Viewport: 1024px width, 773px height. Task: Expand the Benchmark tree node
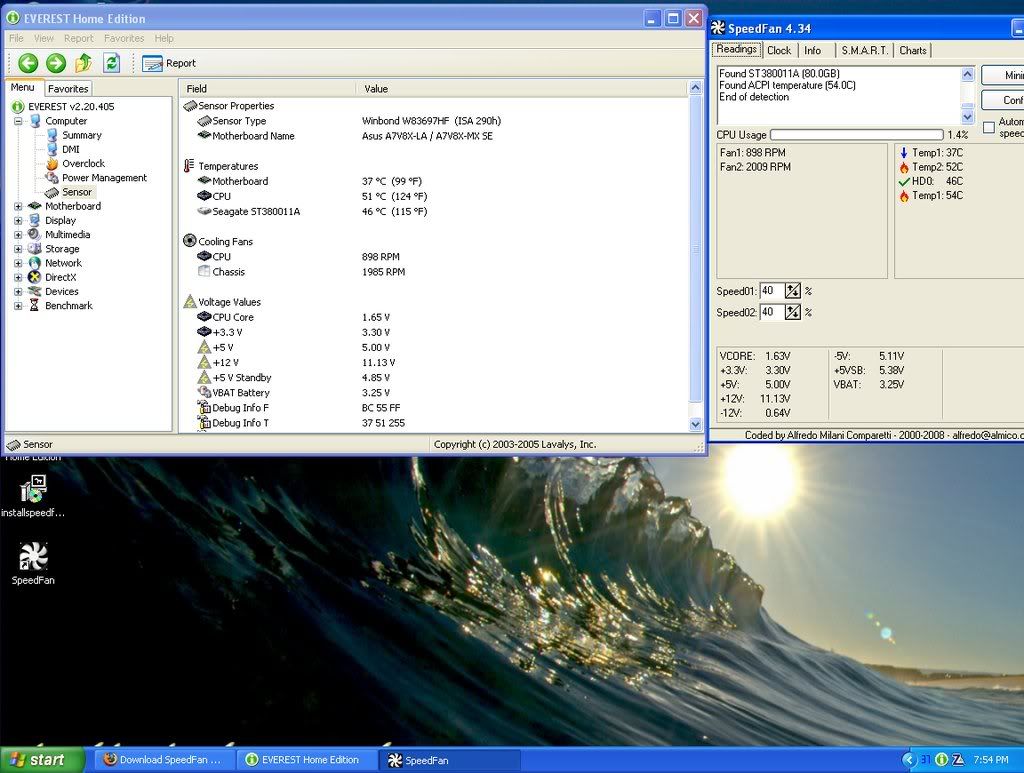(18, 306)
